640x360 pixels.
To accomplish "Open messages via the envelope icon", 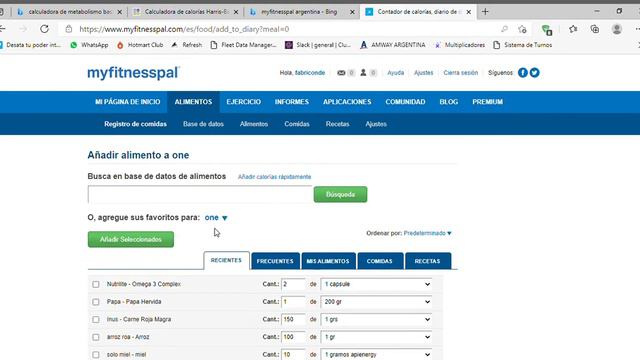I will (x=341, y=73).
